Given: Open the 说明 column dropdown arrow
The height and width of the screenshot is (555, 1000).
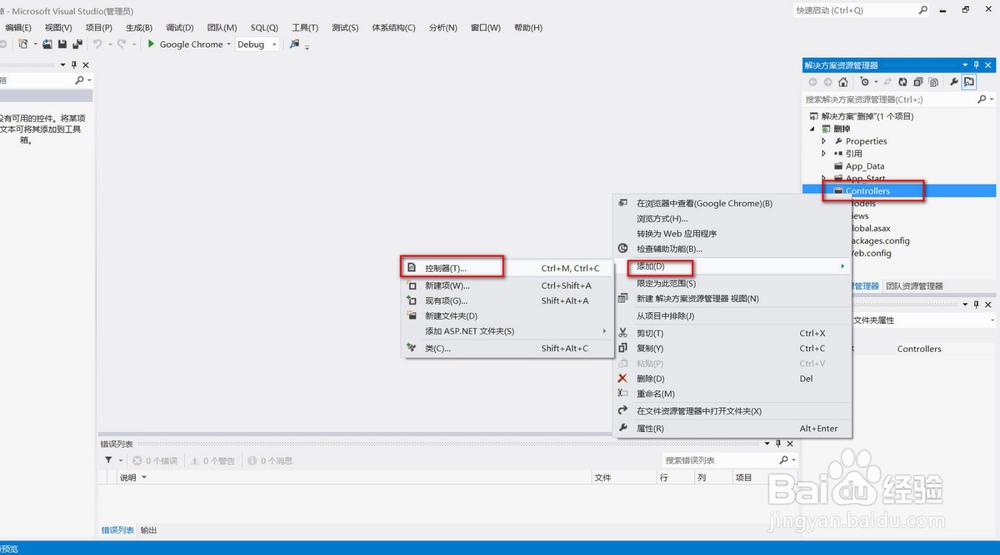Looking at the screenshot, I should tap(144, 477).
